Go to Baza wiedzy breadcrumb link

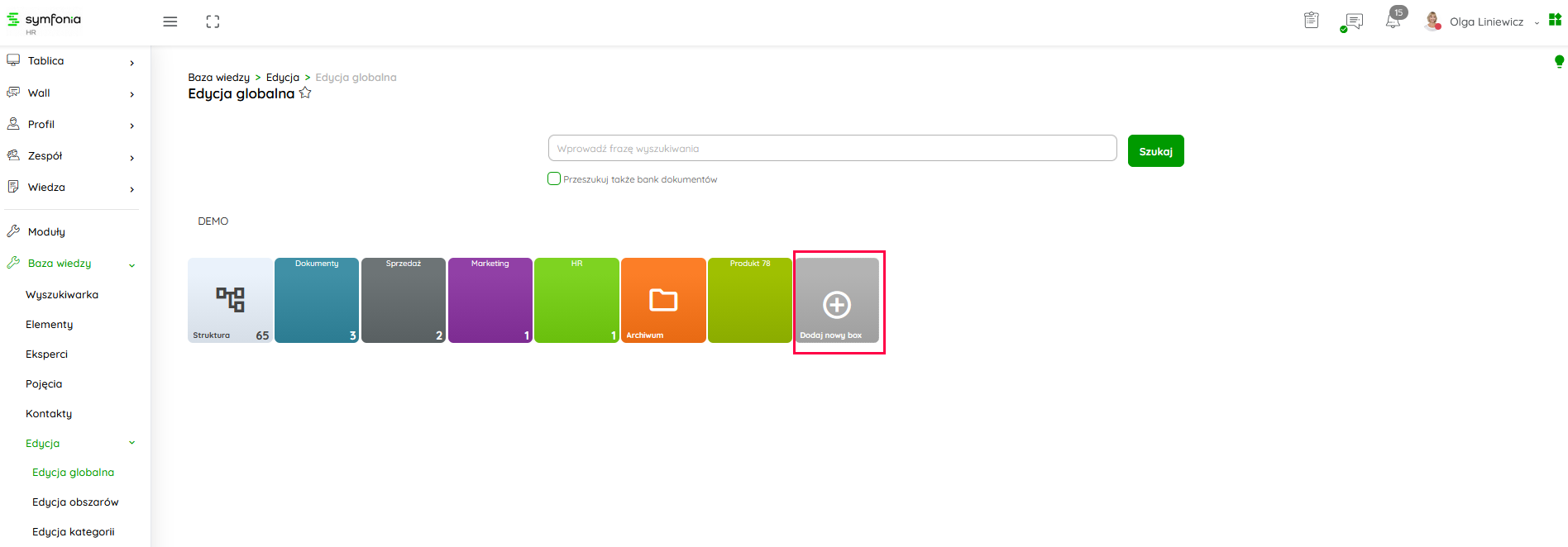point(218,78)
